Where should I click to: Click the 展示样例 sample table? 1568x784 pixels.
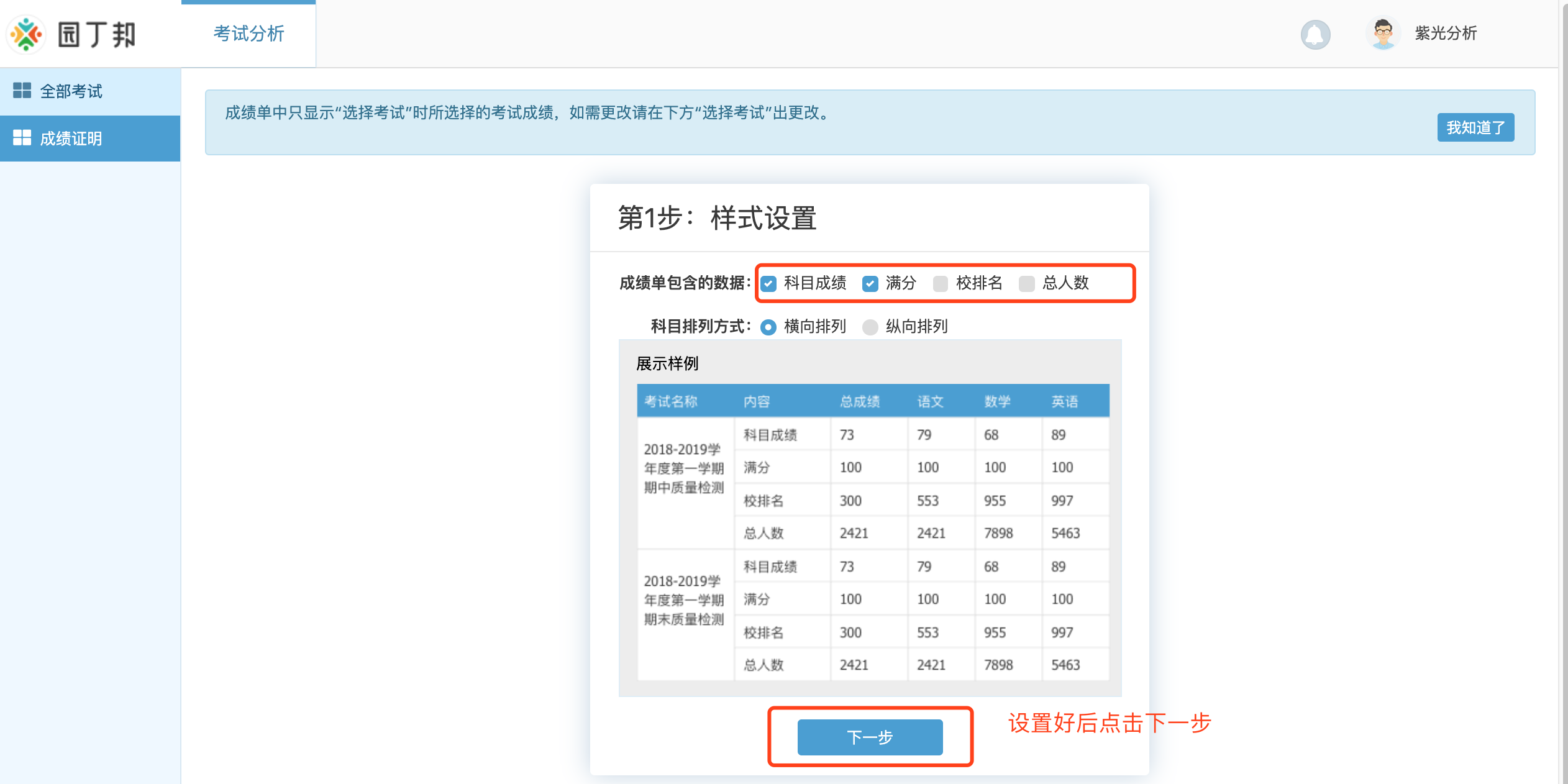point(870,528)
